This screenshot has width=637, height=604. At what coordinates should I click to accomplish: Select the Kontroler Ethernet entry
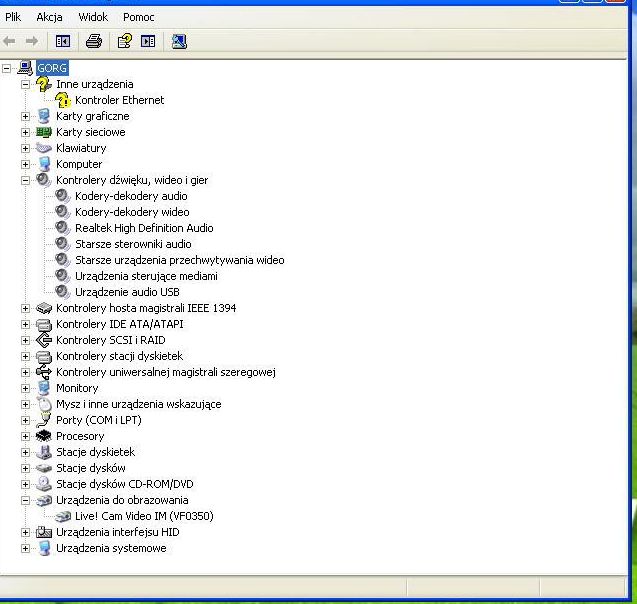(119, 100)
